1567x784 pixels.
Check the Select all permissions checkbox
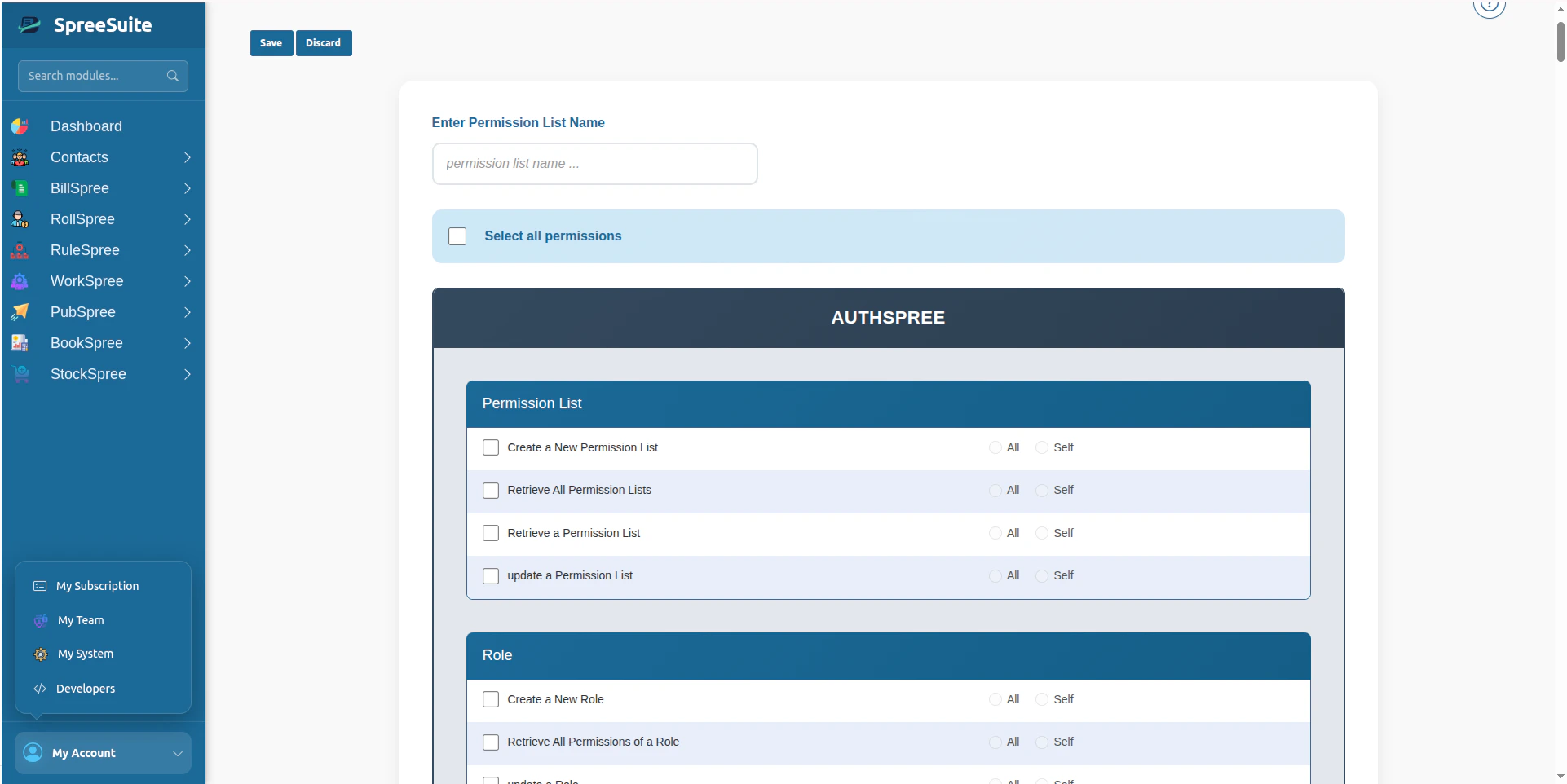(x=457, y=236)
